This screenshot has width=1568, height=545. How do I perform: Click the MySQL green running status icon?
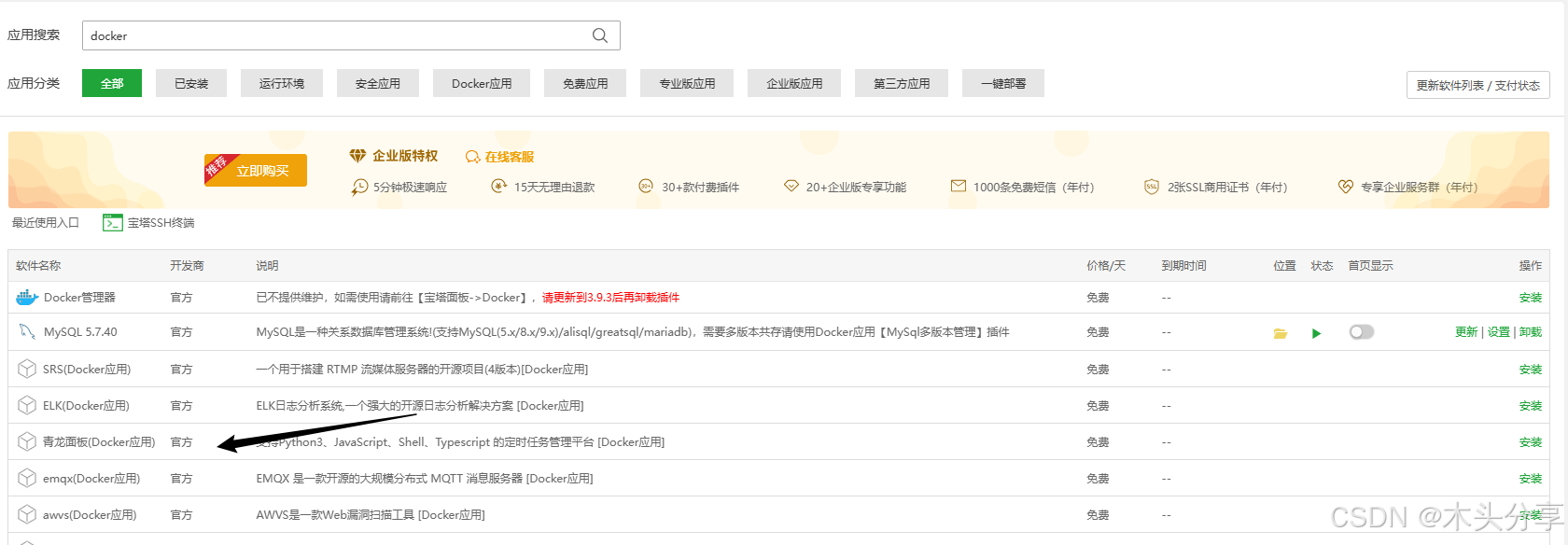1316,333
